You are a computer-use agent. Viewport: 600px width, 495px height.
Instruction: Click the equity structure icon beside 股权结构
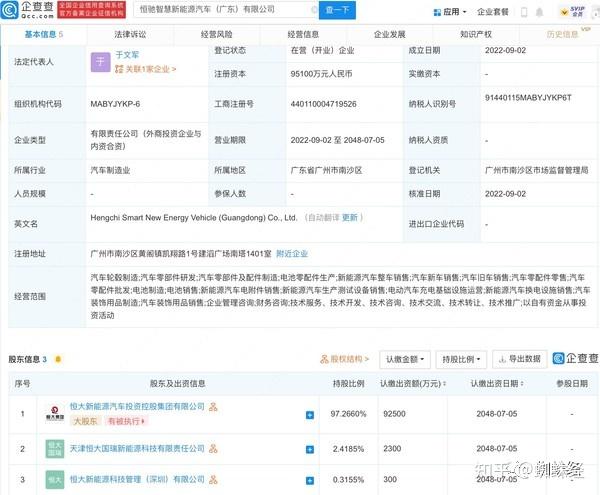[324, 359]
